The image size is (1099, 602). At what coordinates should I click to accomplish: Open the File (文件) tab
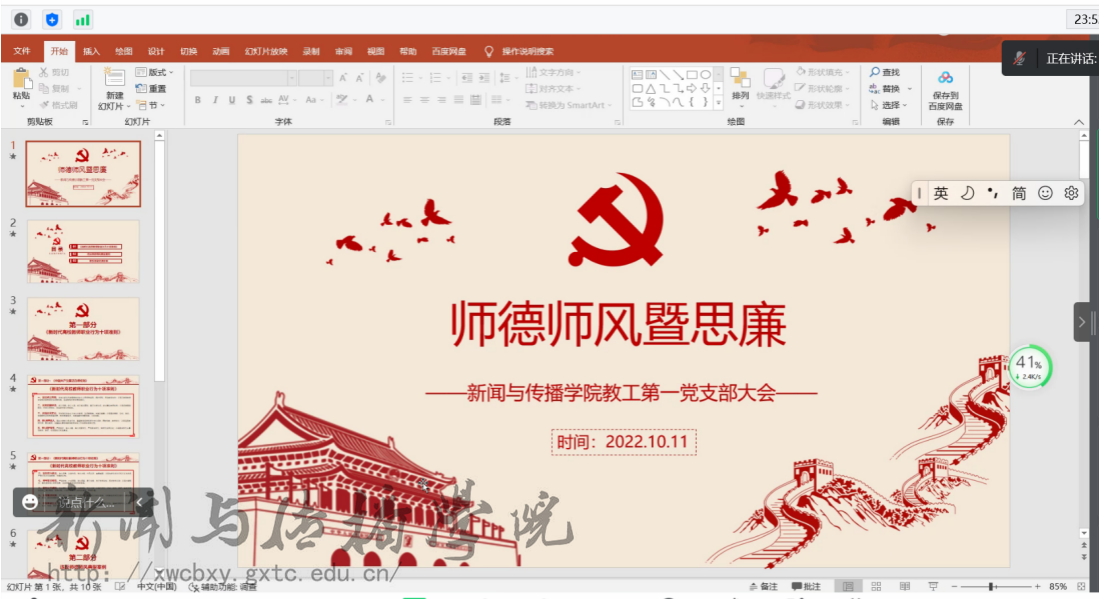coord(22,51)
